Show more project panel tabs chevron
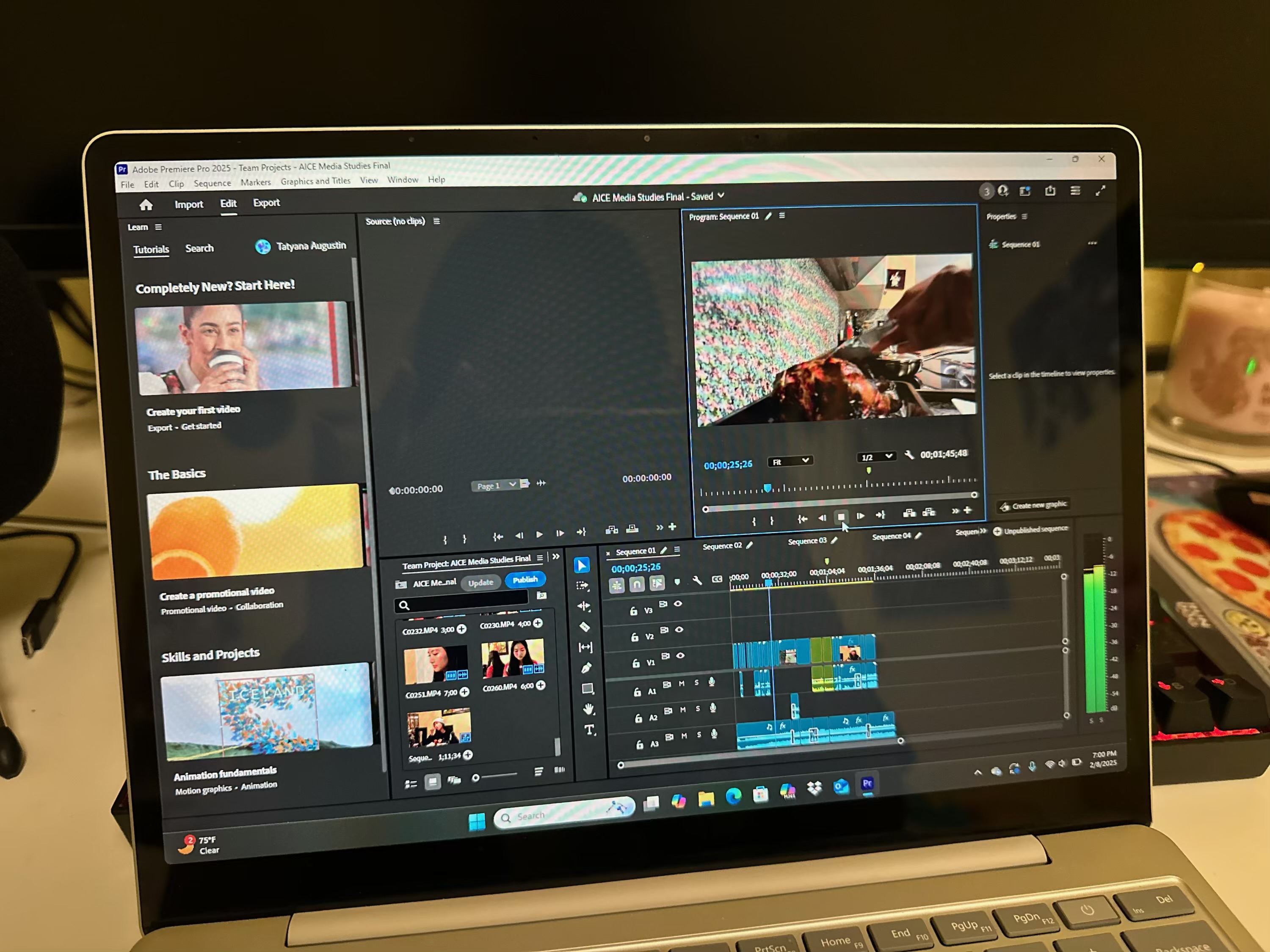This screenshot has height=952, width=1270. (555, 557)
